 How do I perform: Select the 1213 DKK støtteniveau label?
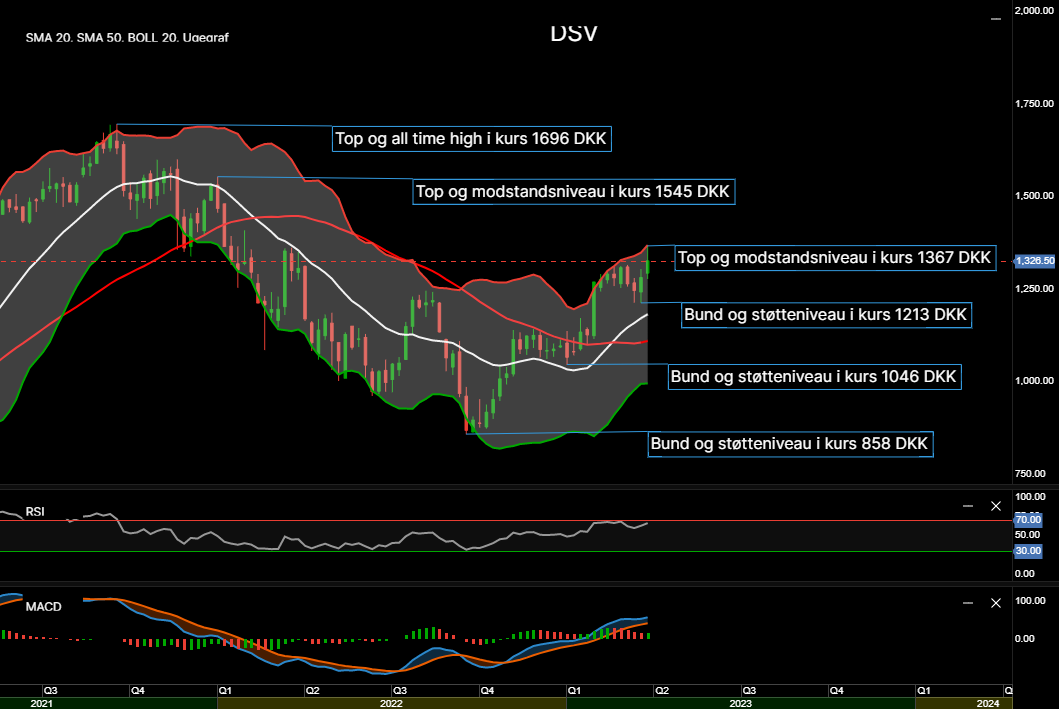tap(826, 315)
